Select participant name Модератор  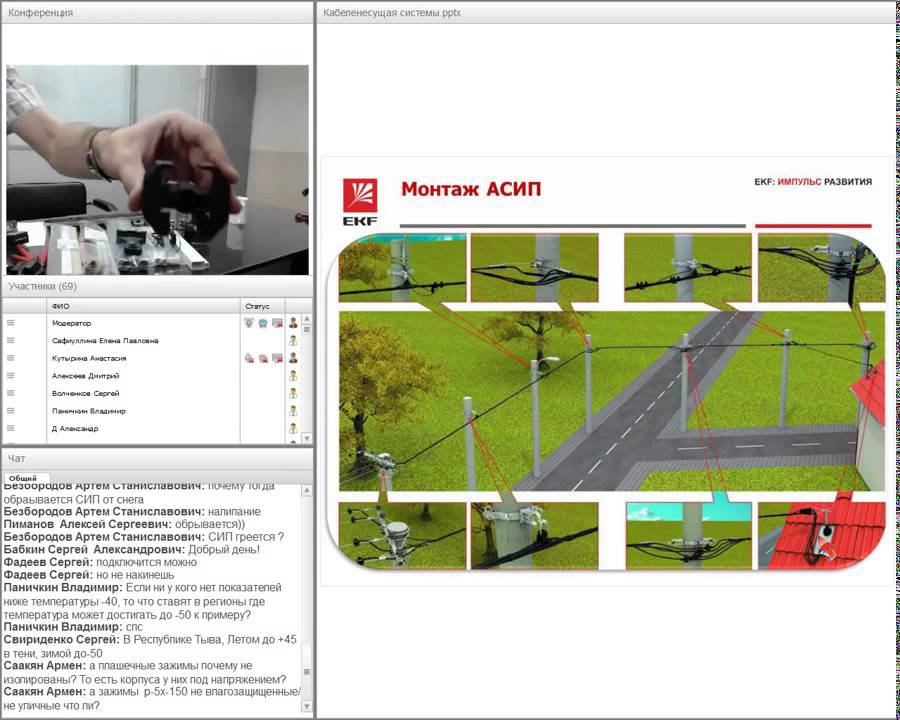pyautogui.click(x=71, y=323)
